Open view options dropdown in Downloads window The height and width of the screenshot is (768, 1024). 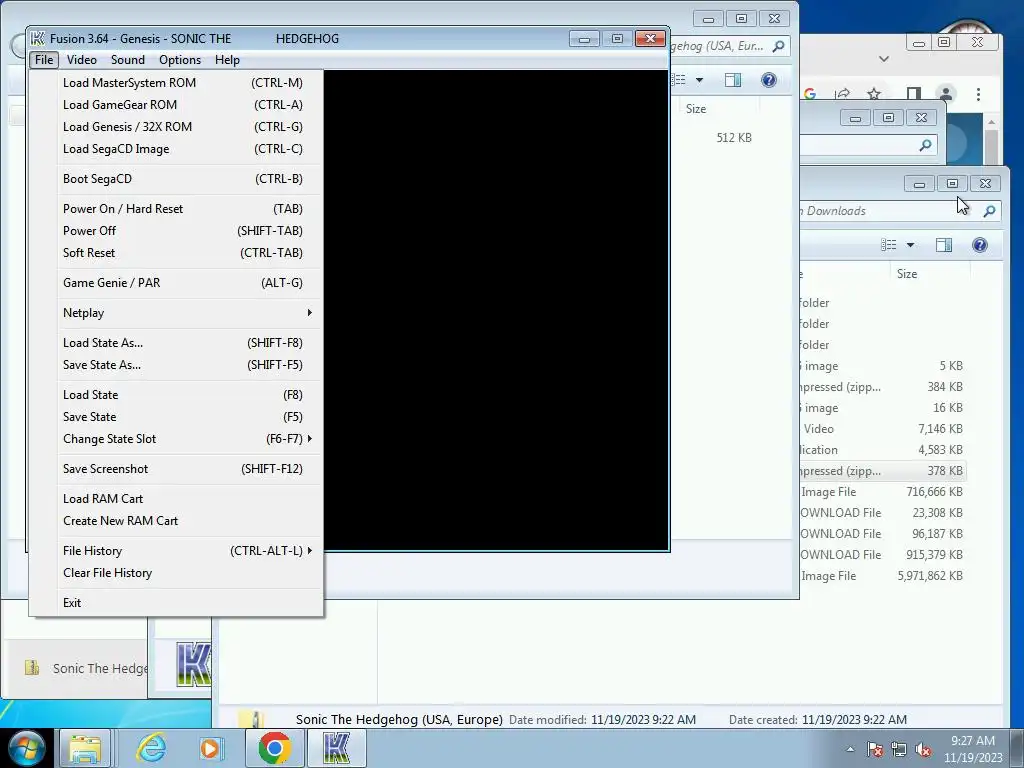click(910, 245)
